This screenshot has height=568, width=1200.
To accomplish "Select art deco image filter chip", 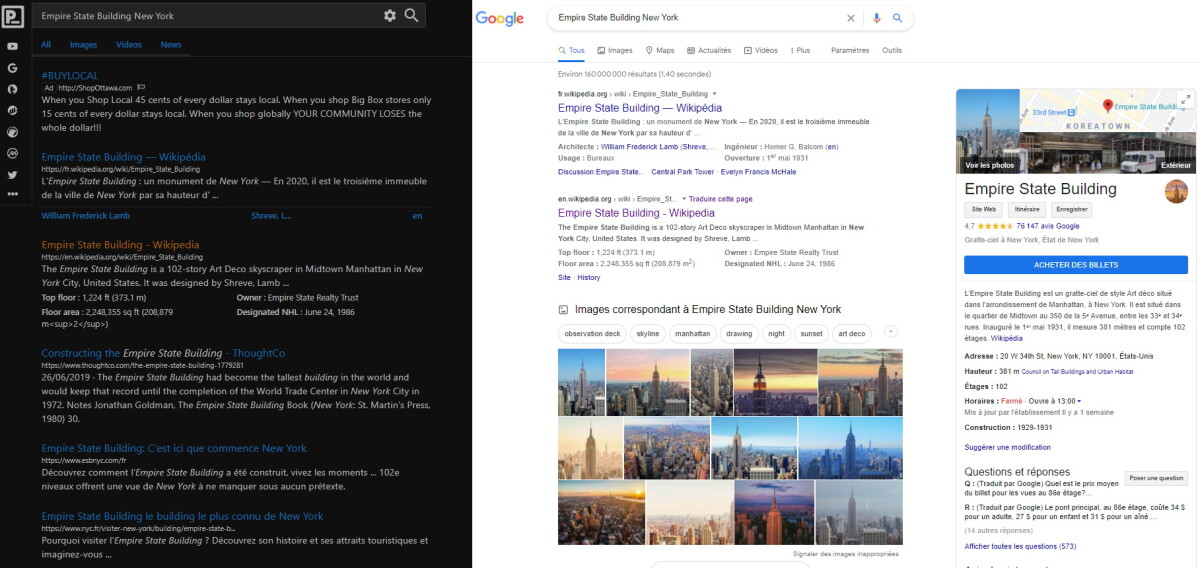I will tap(852, 333).
